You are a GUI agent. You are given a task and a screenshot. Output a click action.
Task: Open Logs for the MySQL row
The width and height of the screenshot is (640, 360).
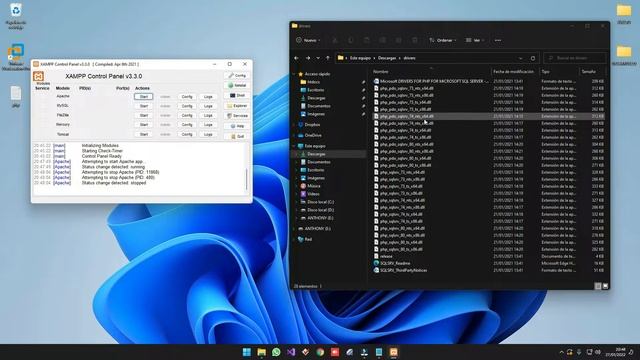pyautogui.click(x=208, y=106)
